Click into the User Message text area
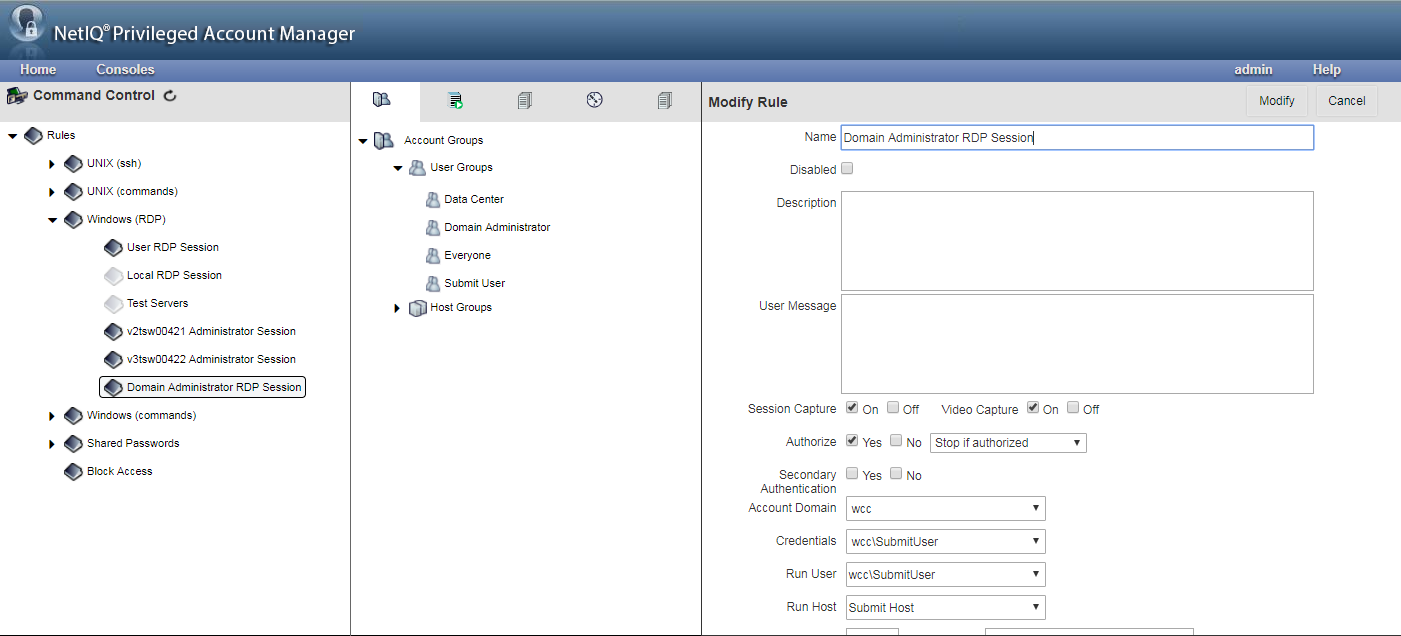Image resolution: width=1401 pixels, height=636 pixels. (1077, 344)
